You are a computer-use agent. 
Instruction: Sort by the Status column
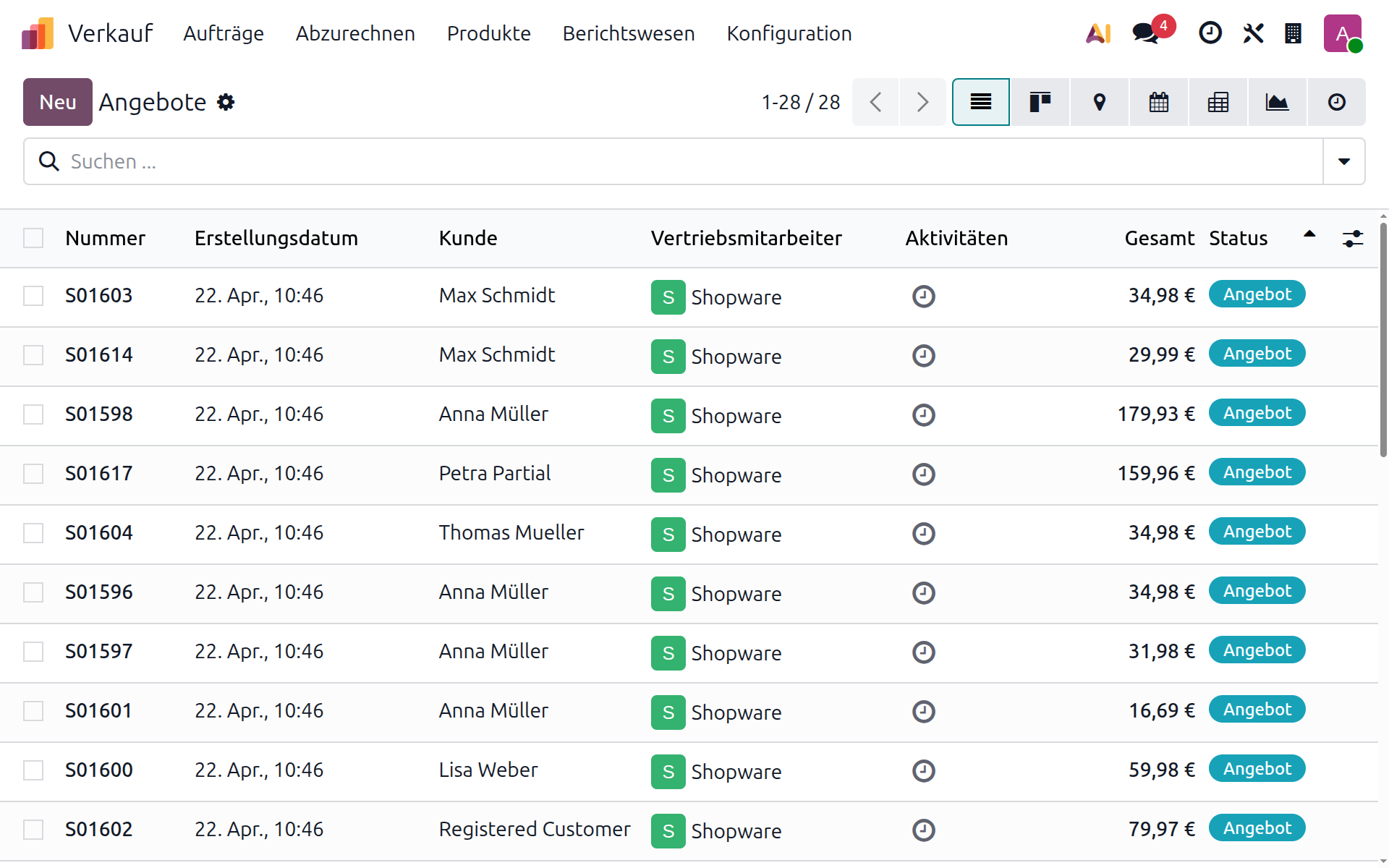[x=1239, y=238]
